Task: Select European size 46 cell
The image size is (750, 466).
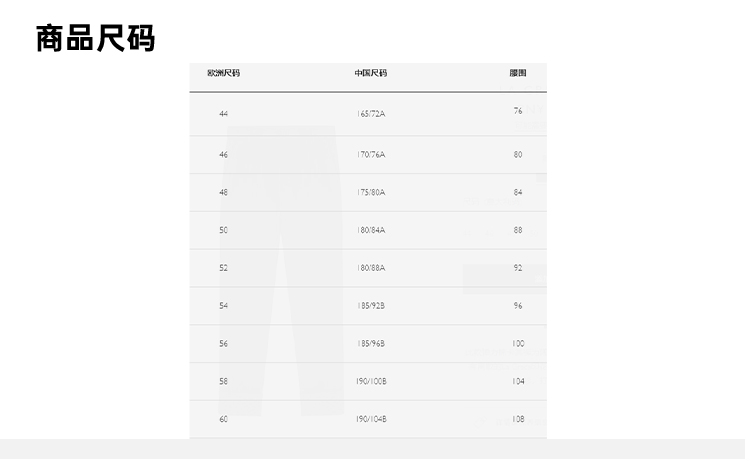Action: click(x=223, y=155)
